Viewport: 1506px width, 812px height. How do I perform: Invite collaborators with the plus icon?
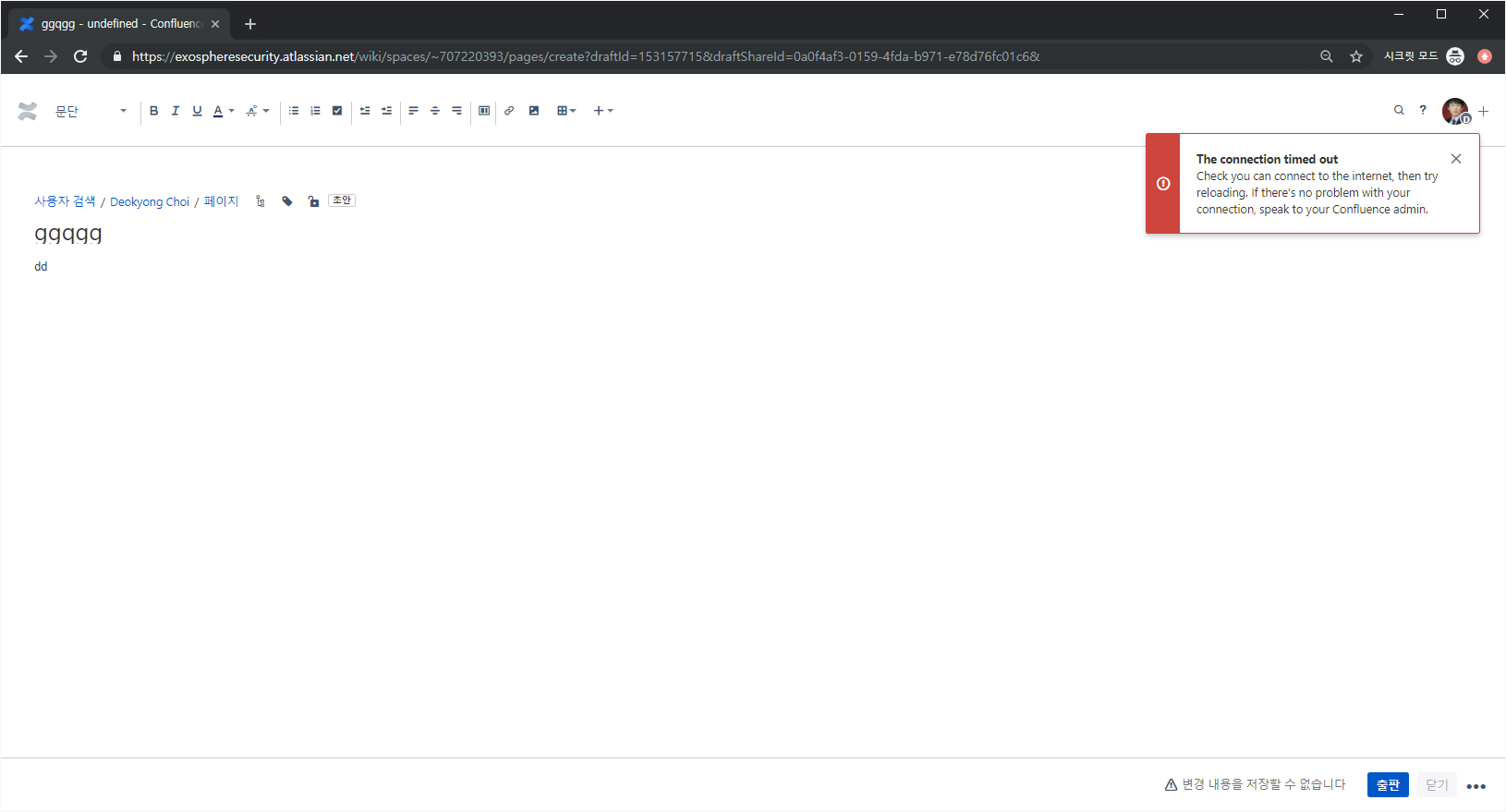(1484, 111)
